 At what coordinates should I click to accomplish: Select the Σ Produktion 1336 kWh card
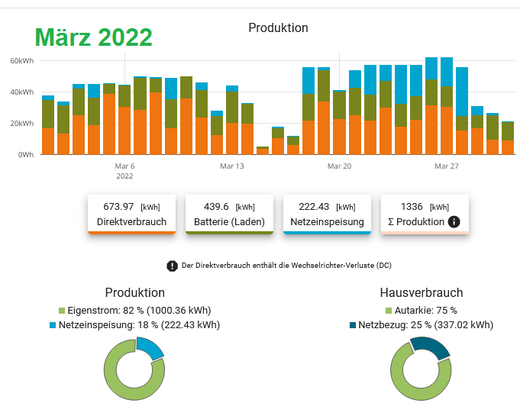pos(425,214)
